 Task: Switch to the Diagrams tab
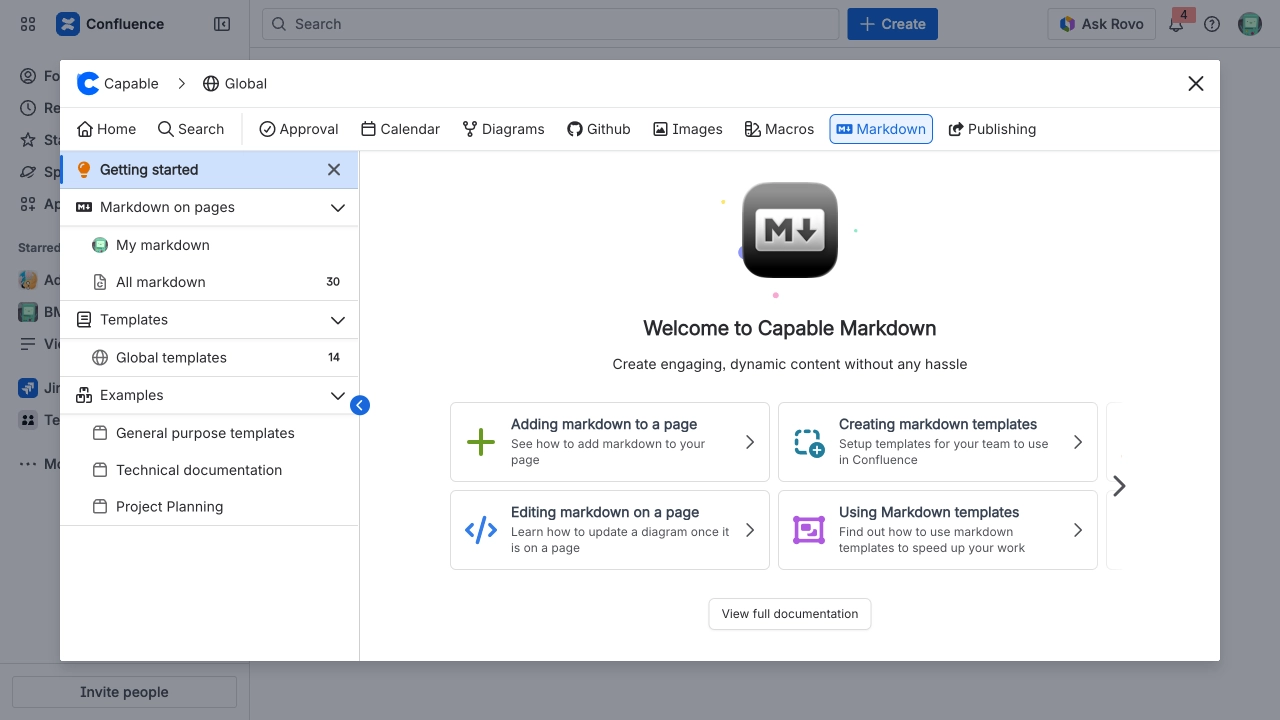[503, 129]
